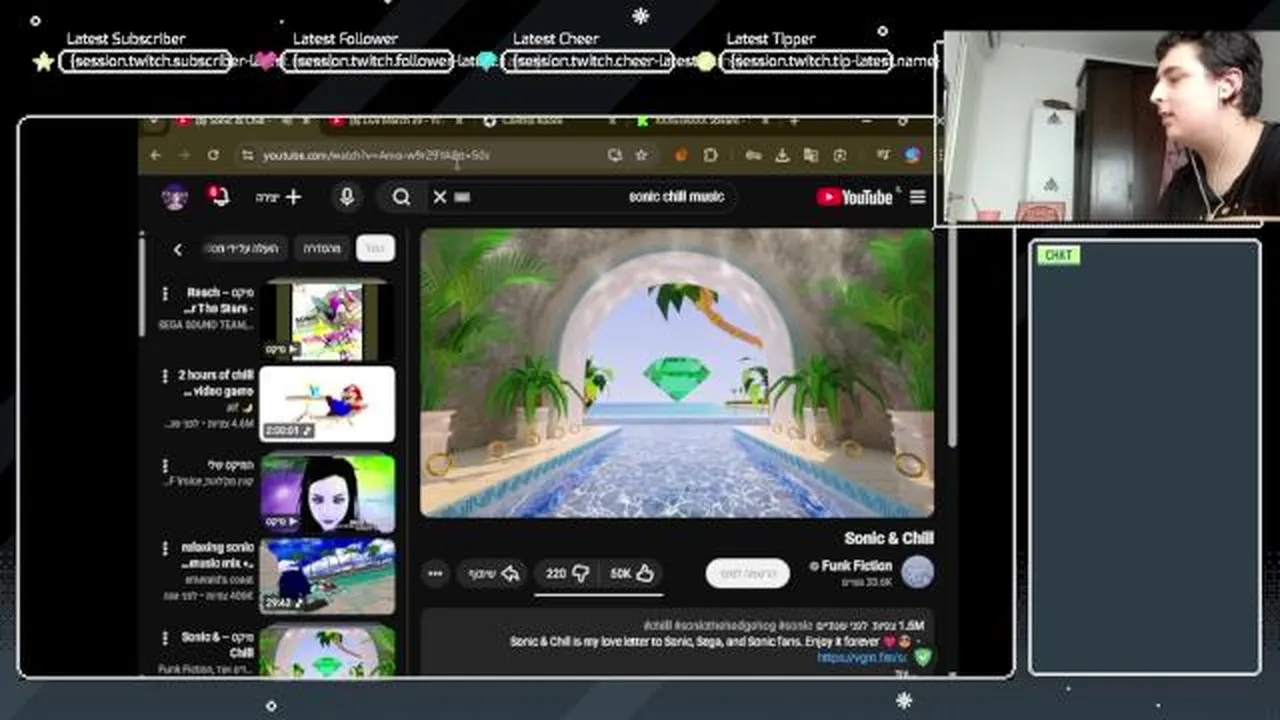Screen dimensions: 1280x720
Task: Select the leftmost filter chip
Action: pyautogui.click(x=246, y=248)
